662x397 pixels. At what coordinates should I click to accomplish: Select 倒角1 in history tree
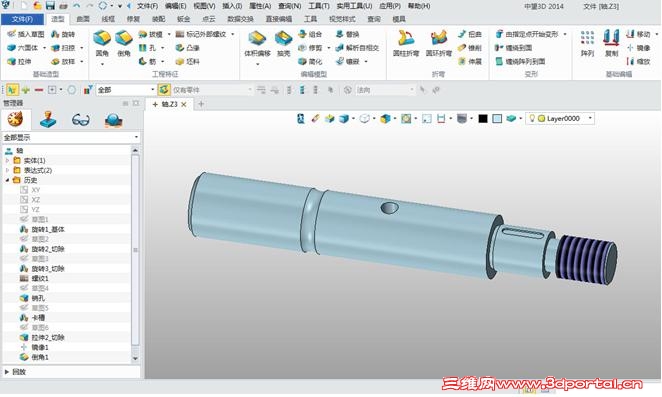coord(40,357)
